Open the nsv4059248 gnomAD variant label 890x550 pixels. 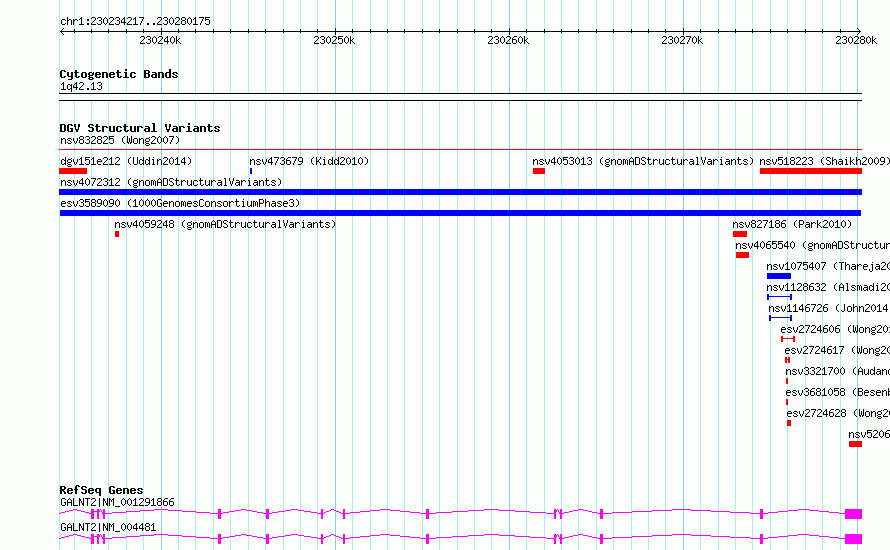pyautogui.click(x=225, y=224)
